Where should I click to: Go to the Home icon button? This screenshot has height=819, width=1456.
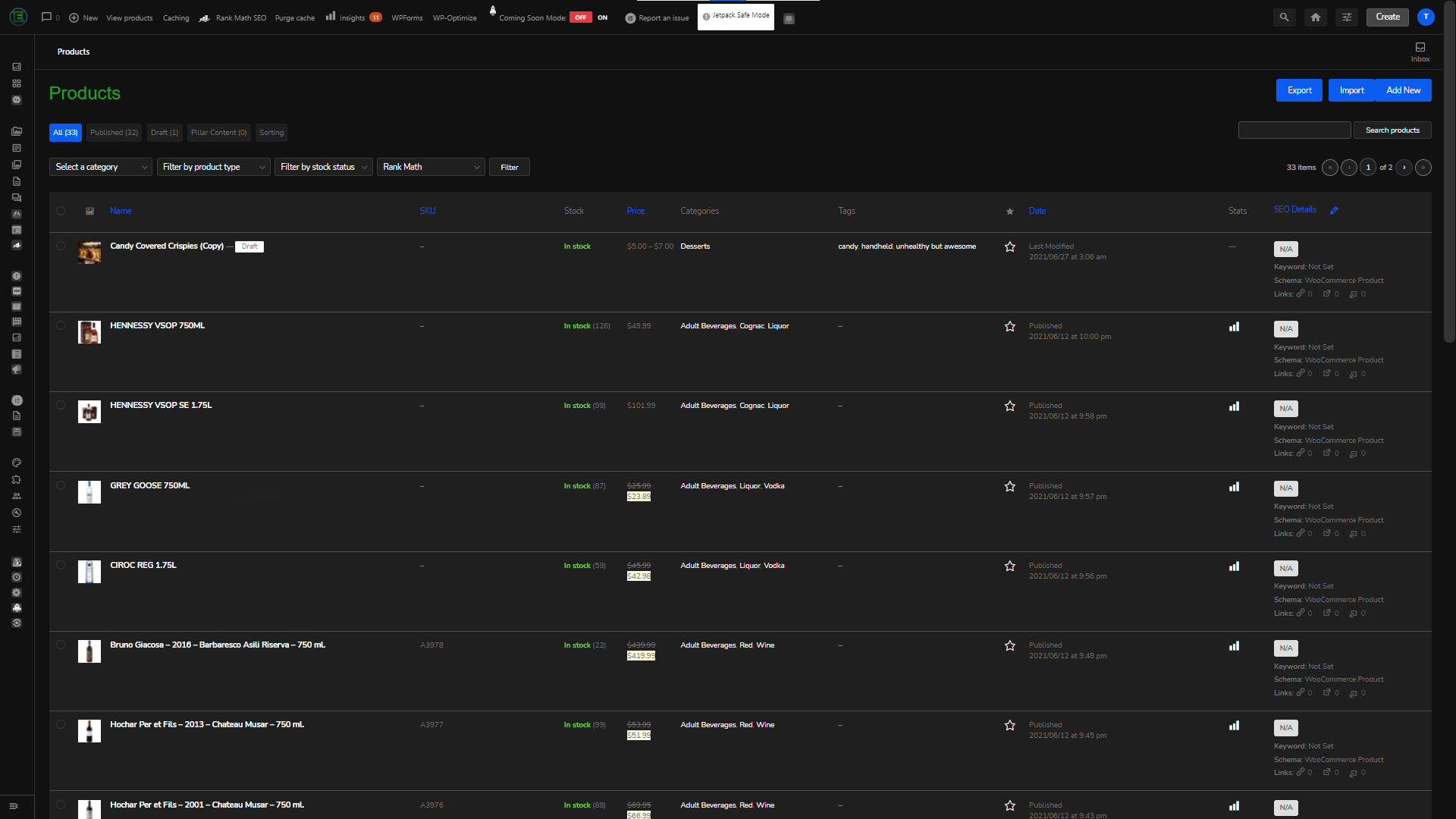coord(1316,17)
